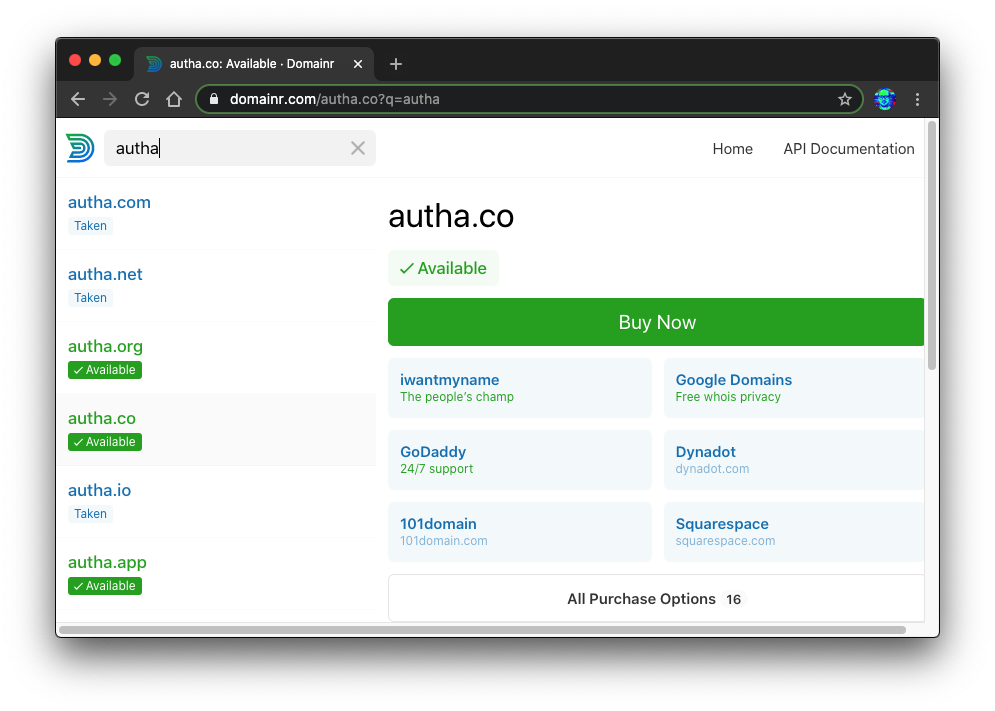Click the autha search input field

[x=240, y=148]
